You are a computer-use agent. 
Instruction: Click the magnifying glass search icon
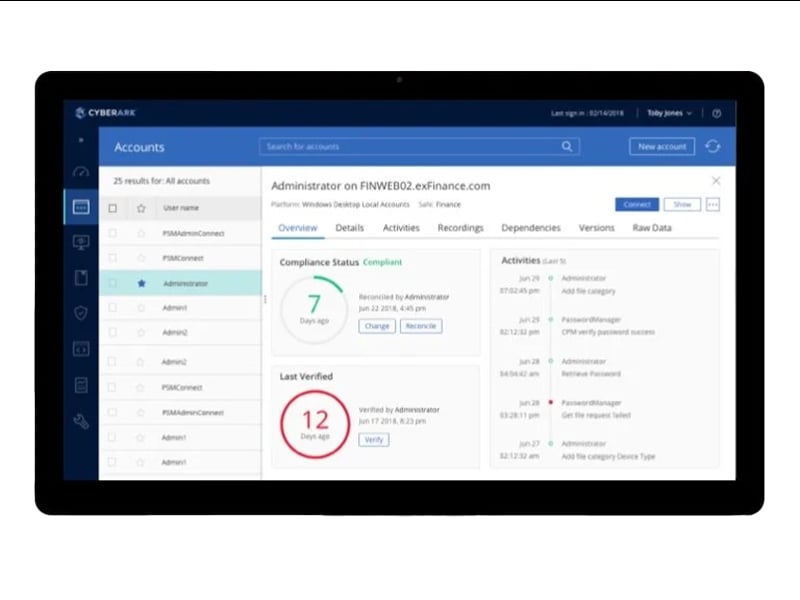[x=567, y=146]
